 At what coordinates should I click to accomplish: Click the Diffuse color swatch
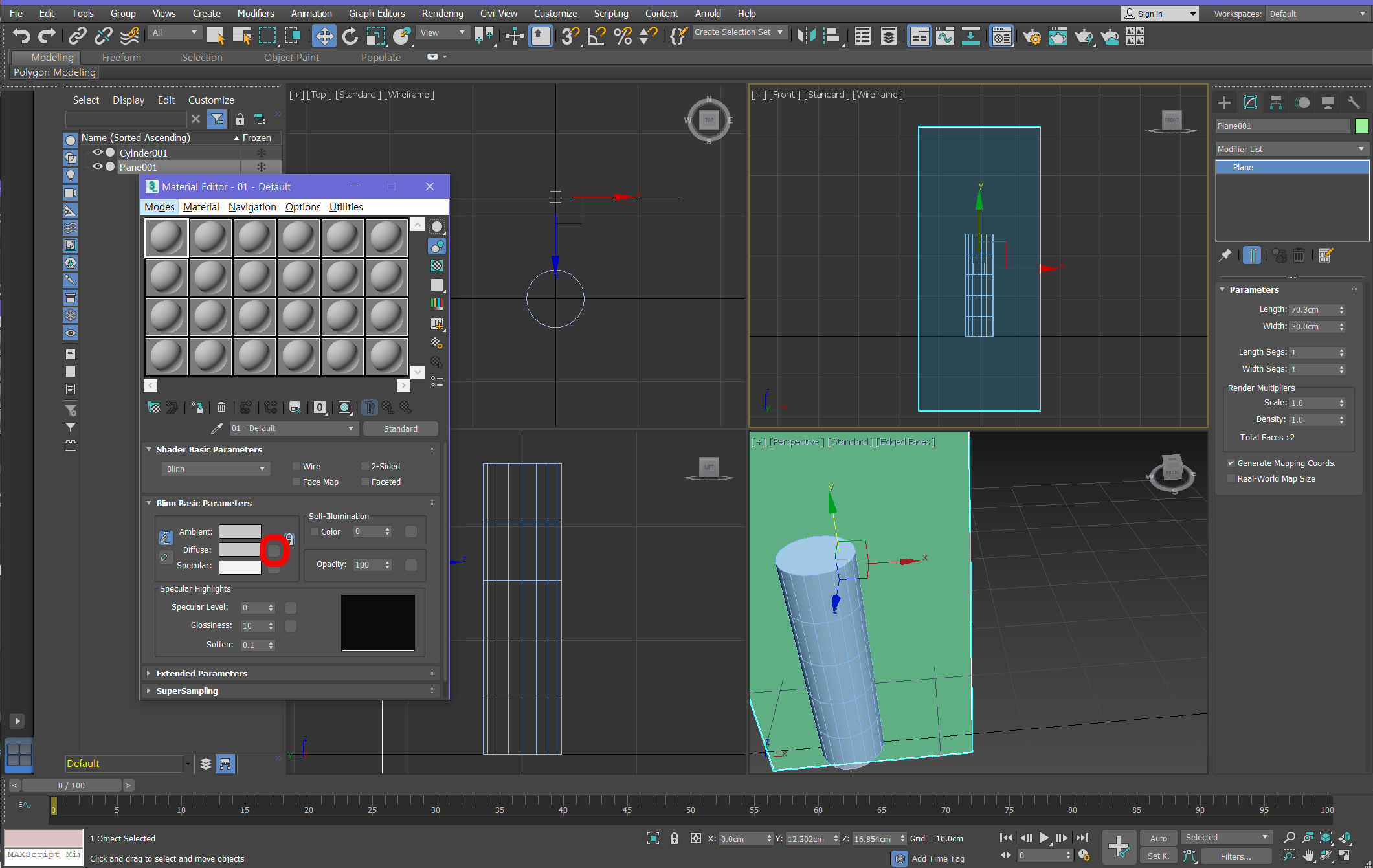240,550
